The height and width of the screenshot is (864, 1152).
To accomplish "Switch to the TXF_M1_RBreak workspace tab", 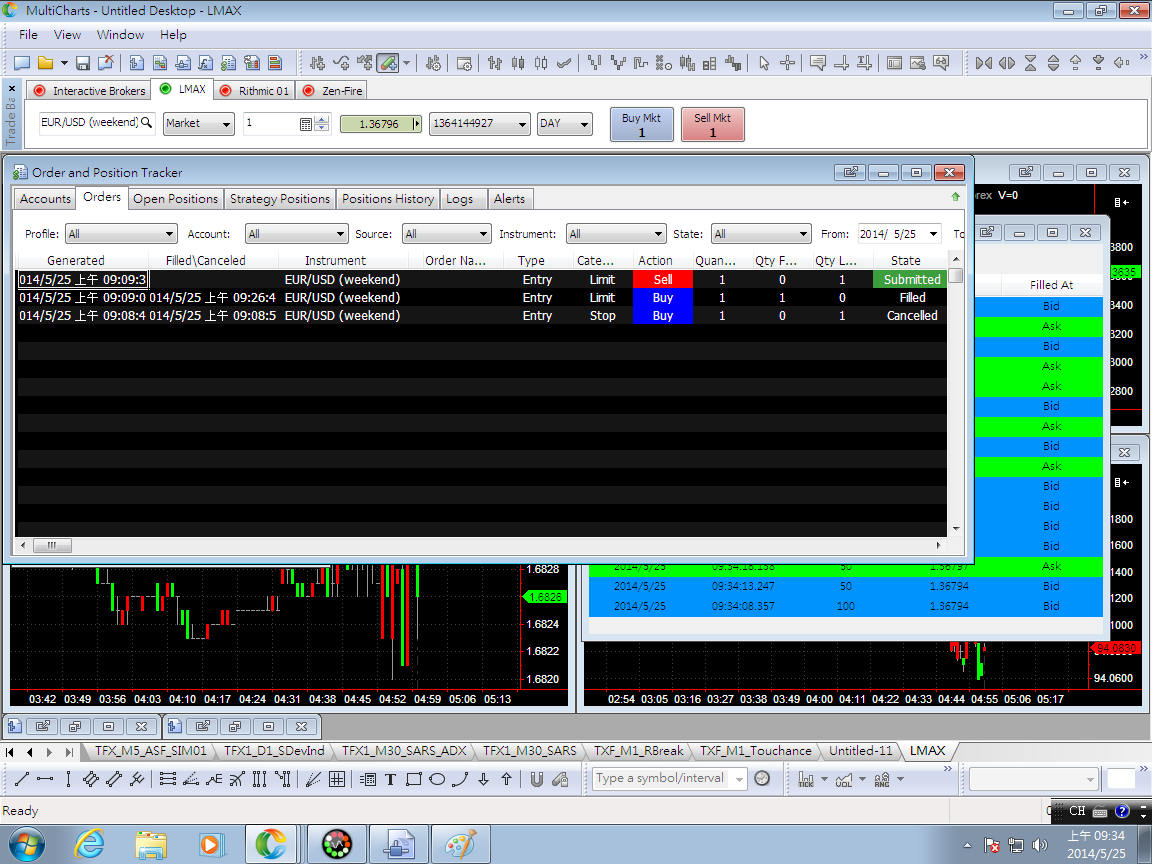I will pos(638,751).
